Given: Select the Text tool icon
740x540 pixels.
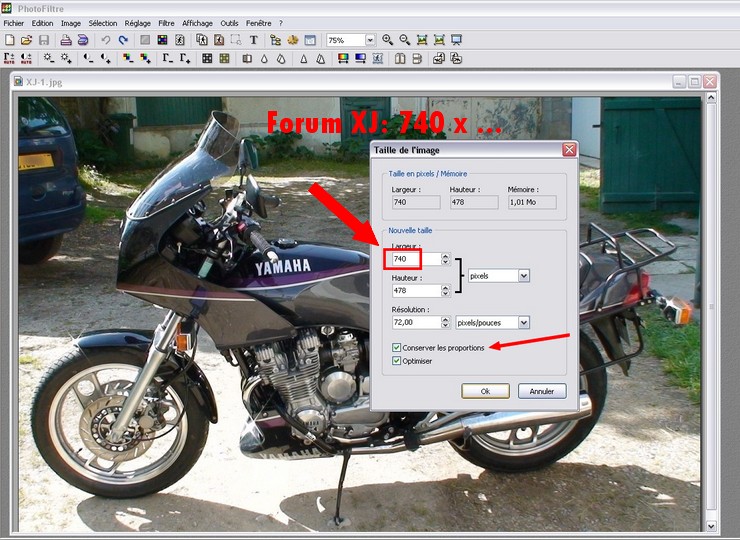Looking at the screenshot, I should (x=253, y=40).
